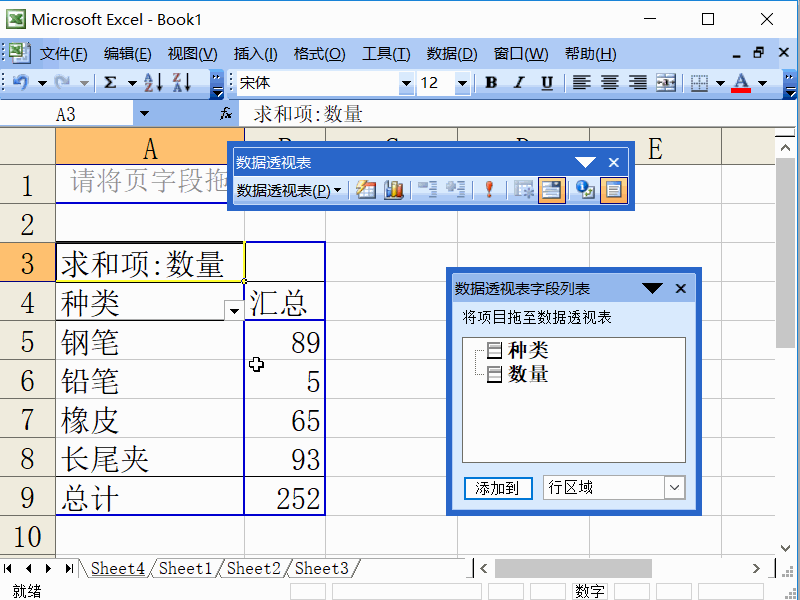Undo the last action
800x600 pixels.
pyautogui.click(x=20, y=82)
